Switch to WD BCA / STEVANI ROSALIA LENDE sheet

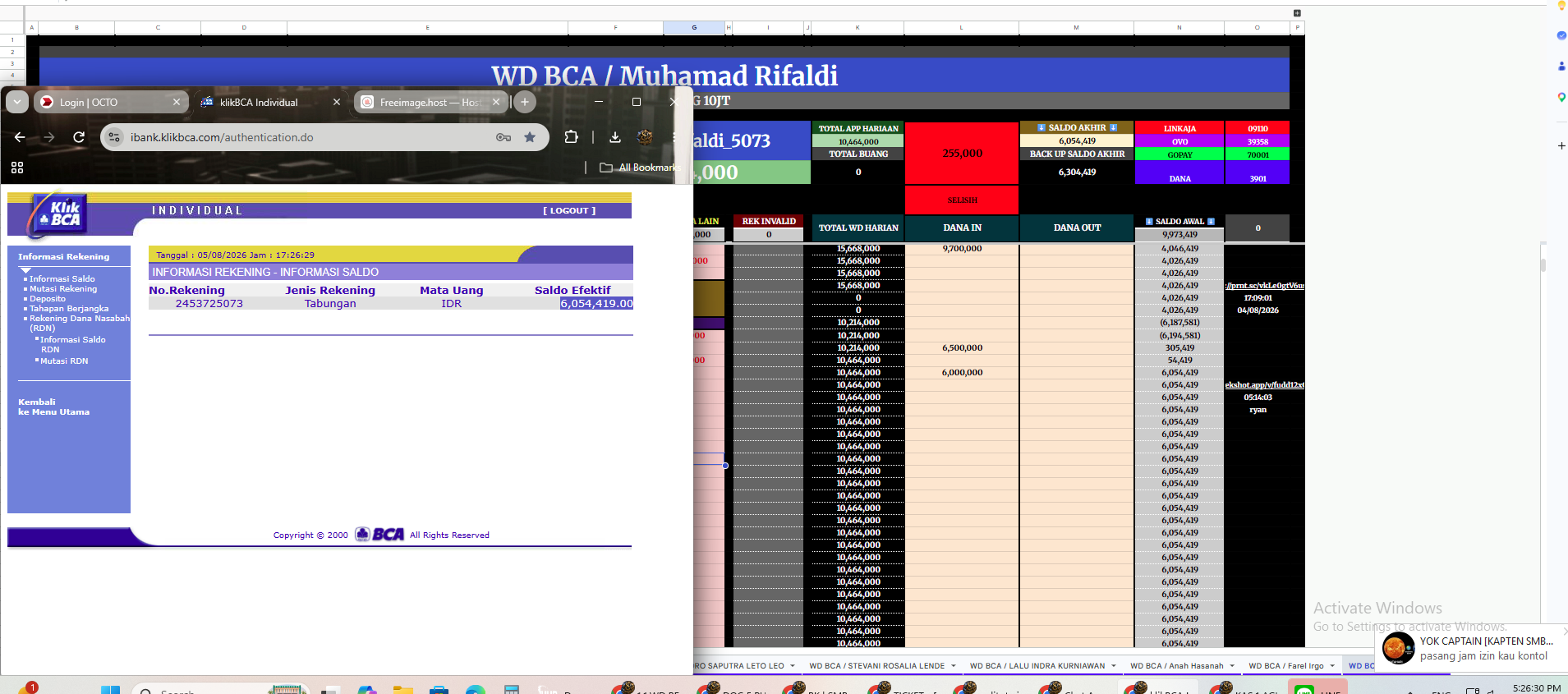(x=876, y=666)
